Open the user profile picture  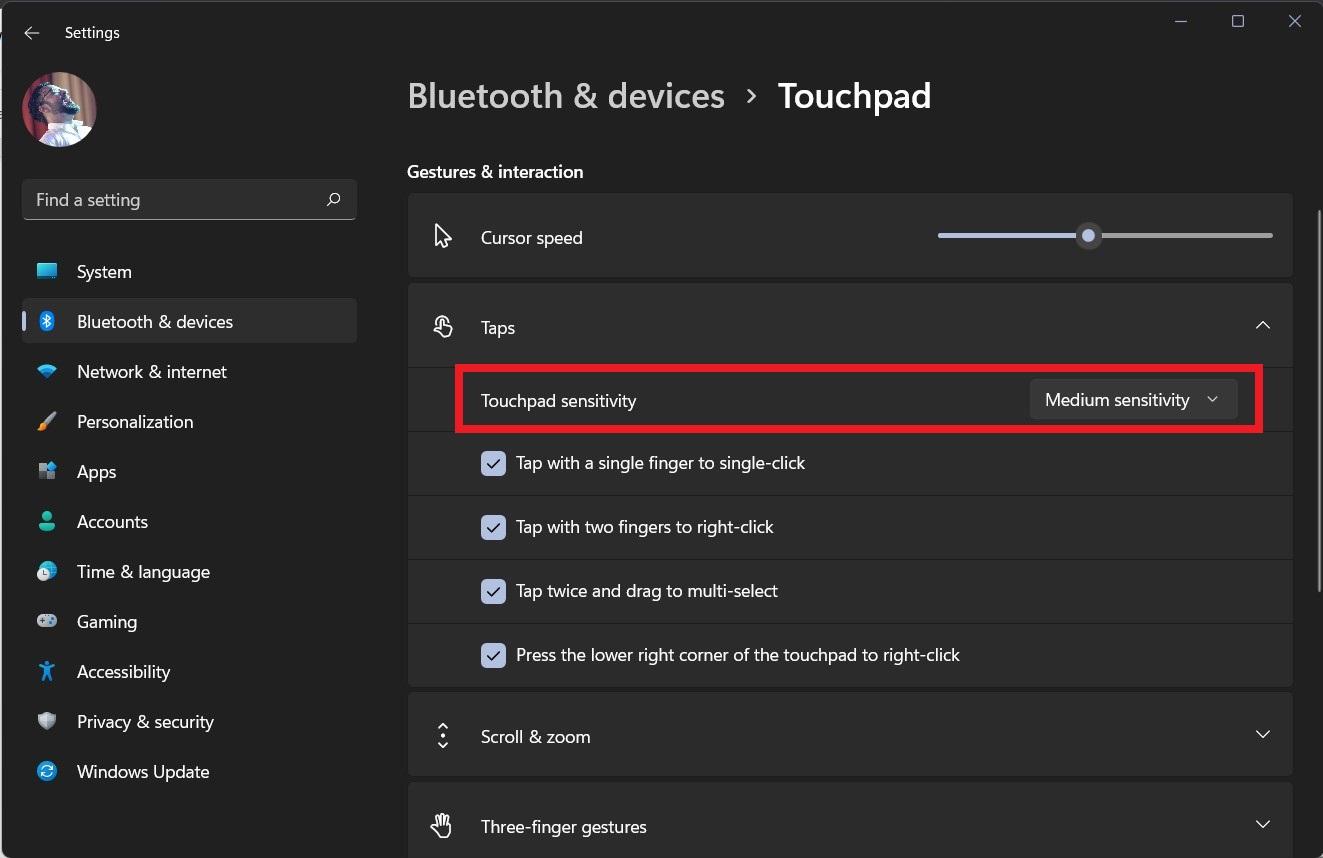coord(60,109)
